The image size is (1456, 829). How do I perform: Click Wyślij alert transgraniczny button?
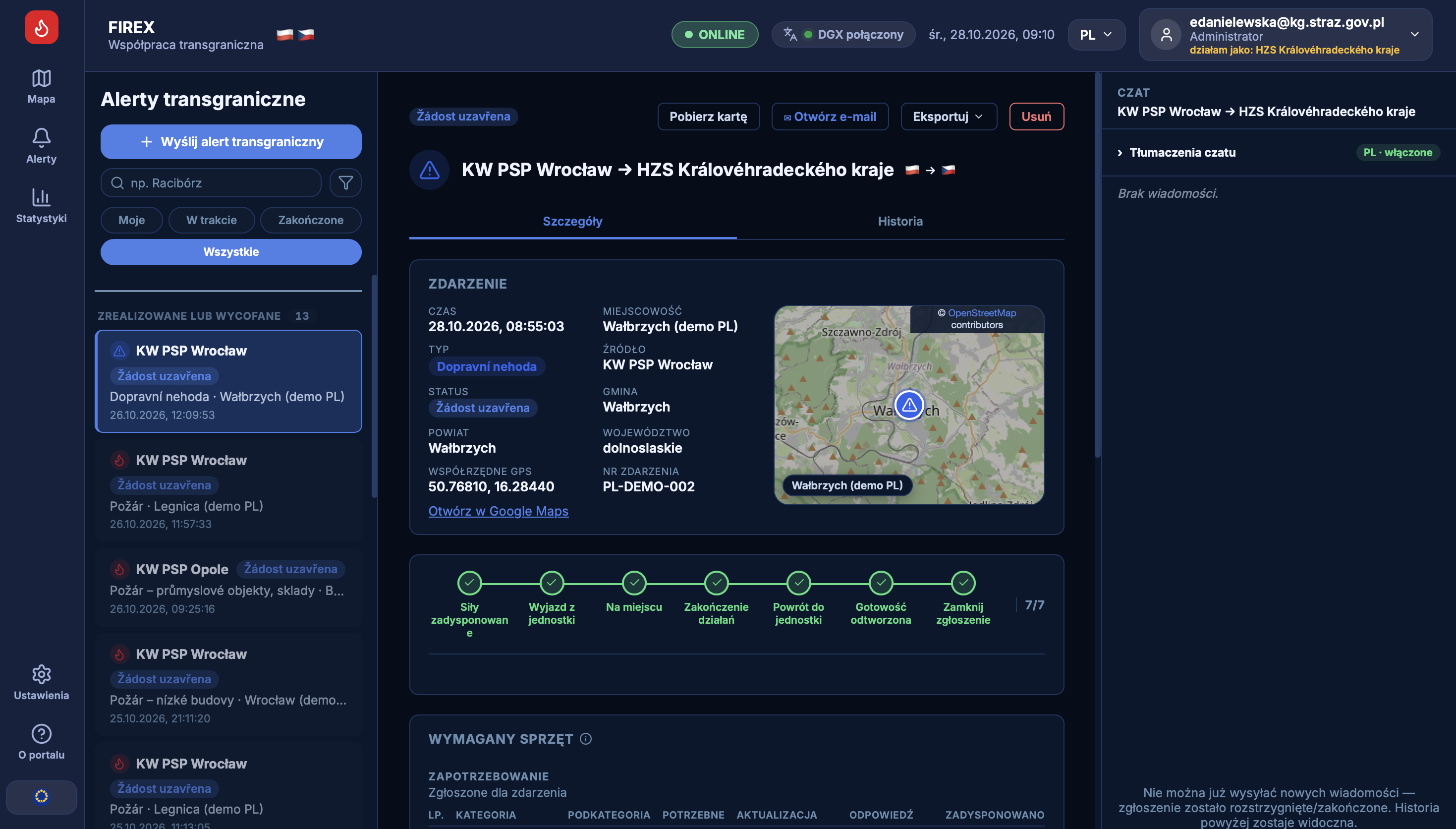pos(231,142)
